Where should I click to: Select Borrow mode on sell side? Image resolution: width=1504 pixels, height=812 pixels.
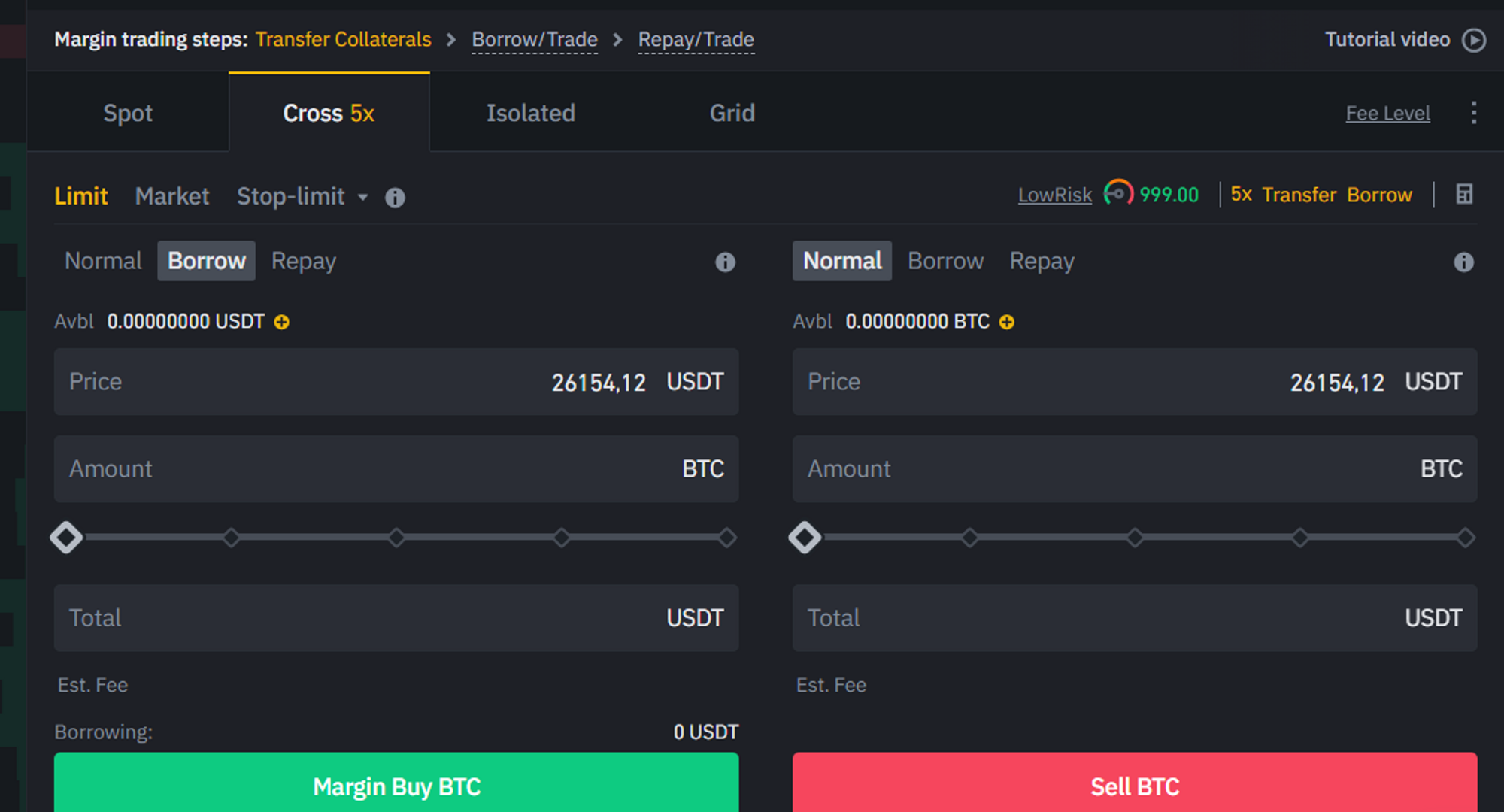click(x=945, y=261)
